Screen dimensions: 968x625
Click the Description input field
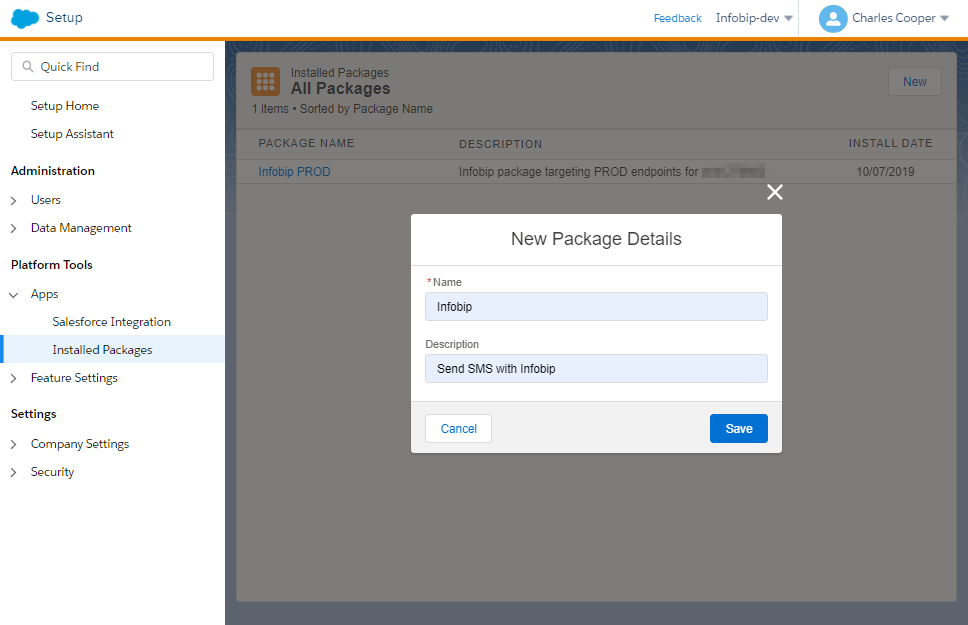click(596, 369)
